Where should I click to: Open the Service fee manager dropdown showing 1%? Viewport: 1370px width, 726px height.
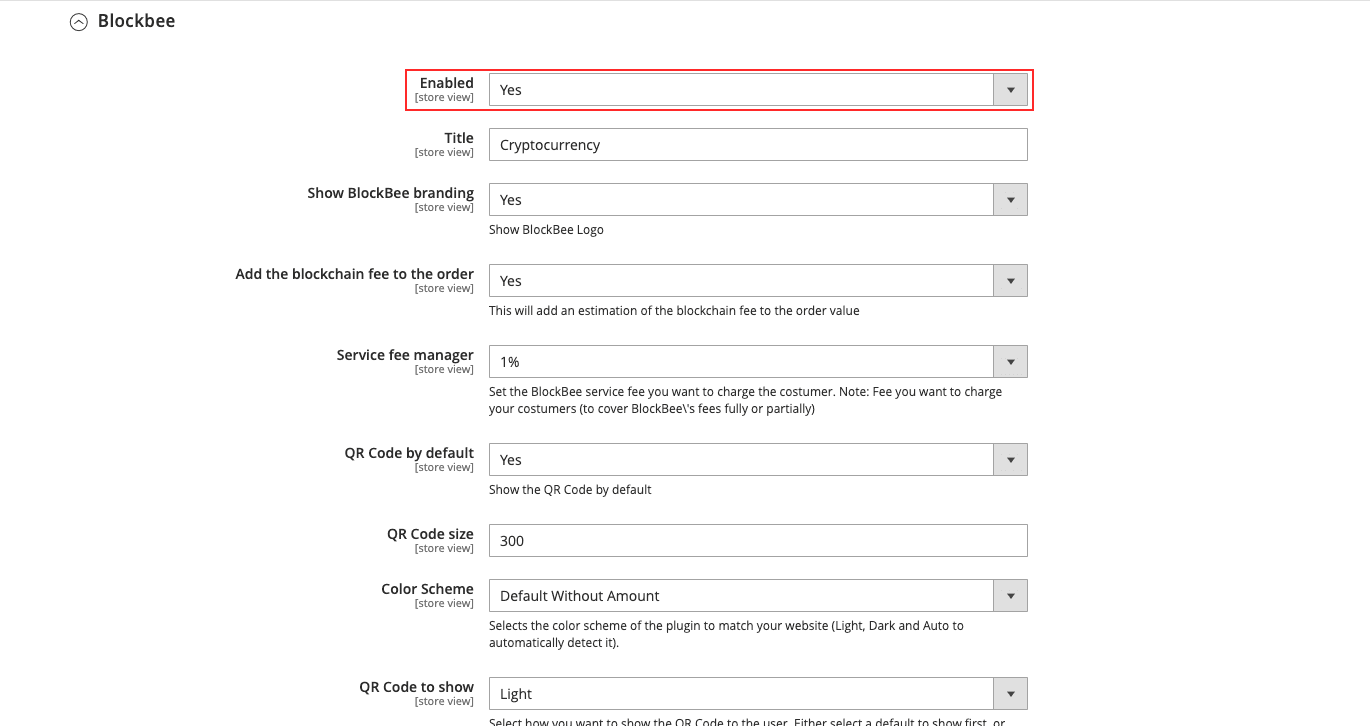[x=740, y=361]
